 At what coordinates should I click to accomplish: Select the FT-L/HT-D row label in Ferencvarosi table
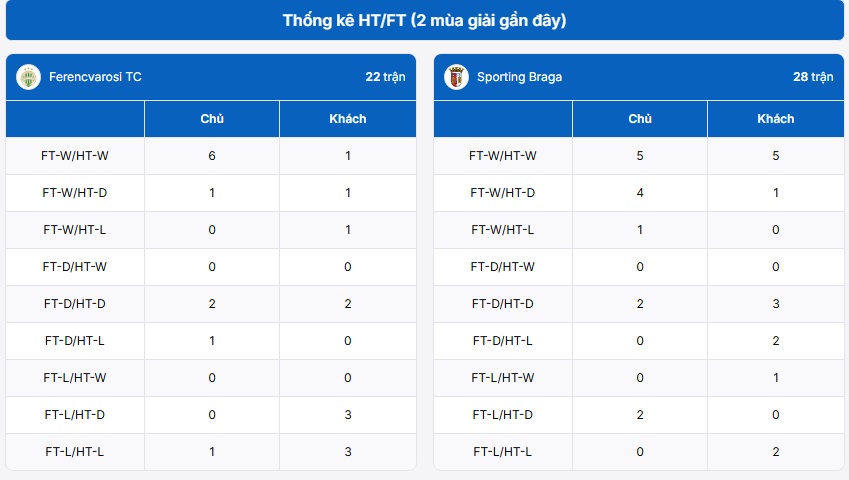coord(75,415)
